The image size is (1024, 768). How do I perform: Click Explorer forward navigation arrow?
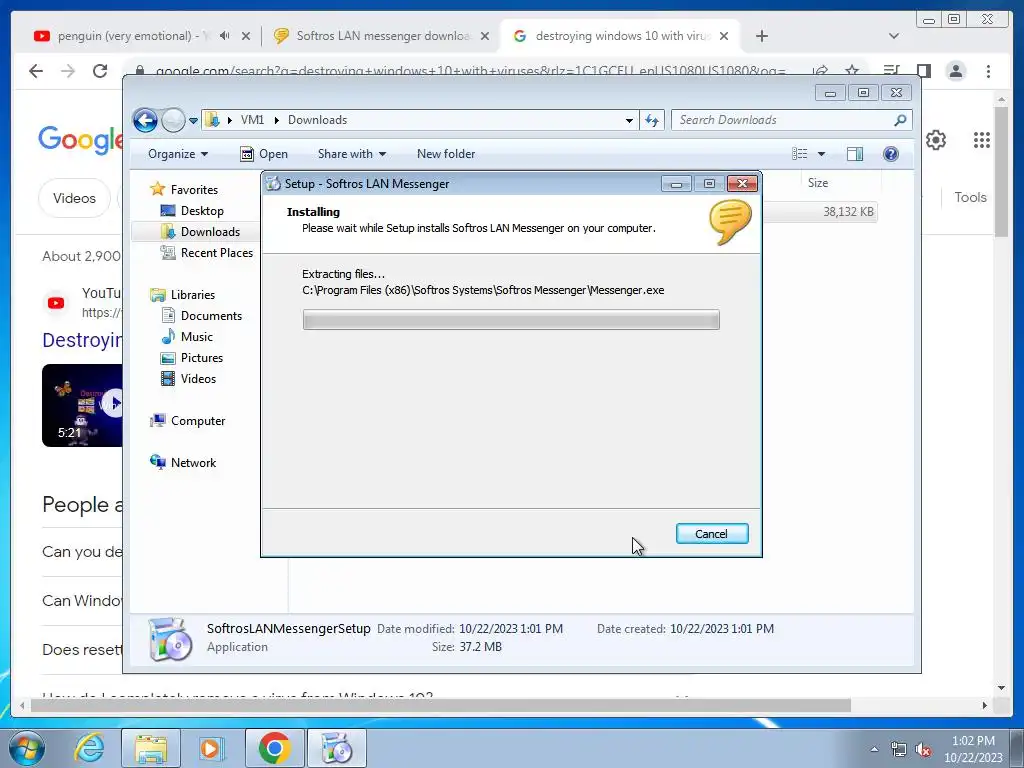(173, 120)
